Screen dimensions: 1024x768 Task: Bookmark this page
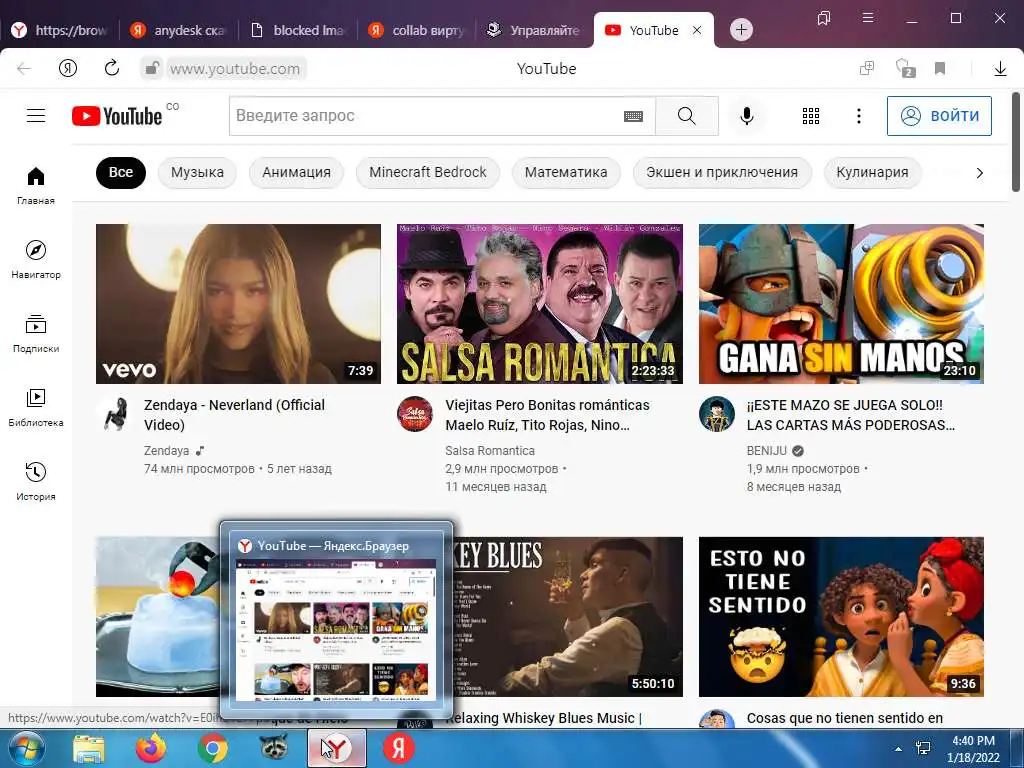click(x=940, y=68)
